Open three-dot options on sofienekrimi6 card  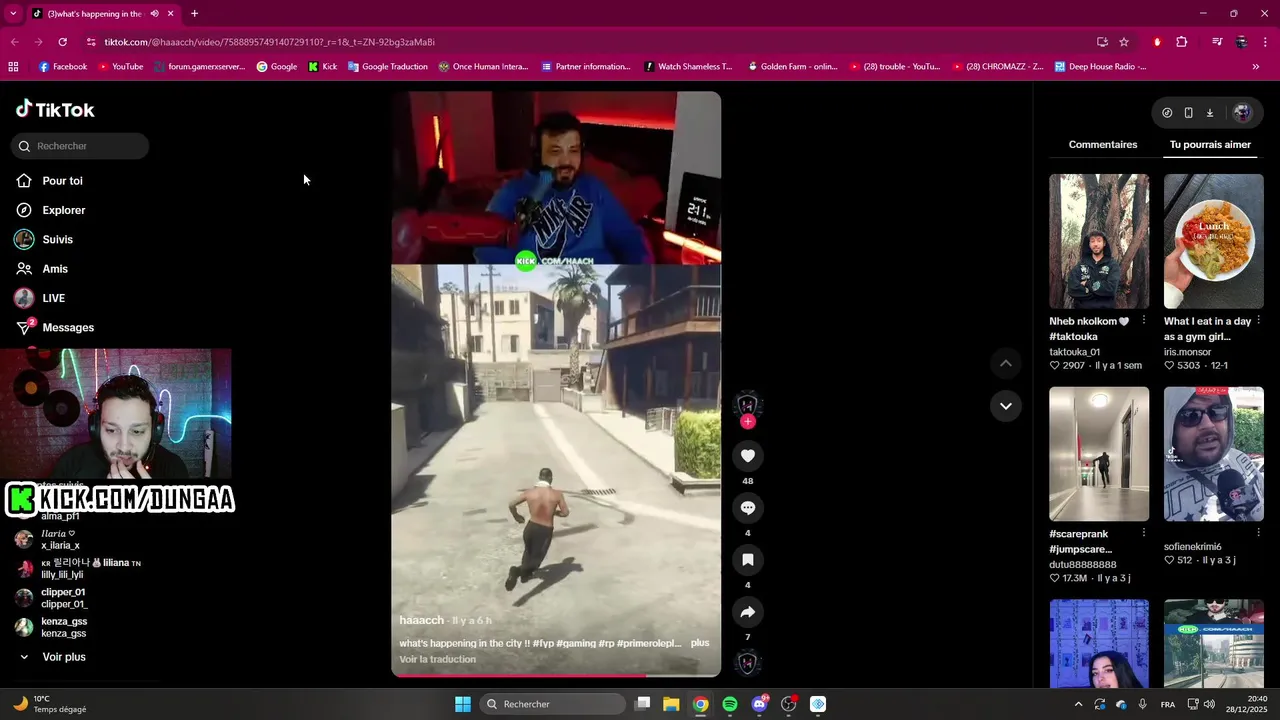point(1258,534)
